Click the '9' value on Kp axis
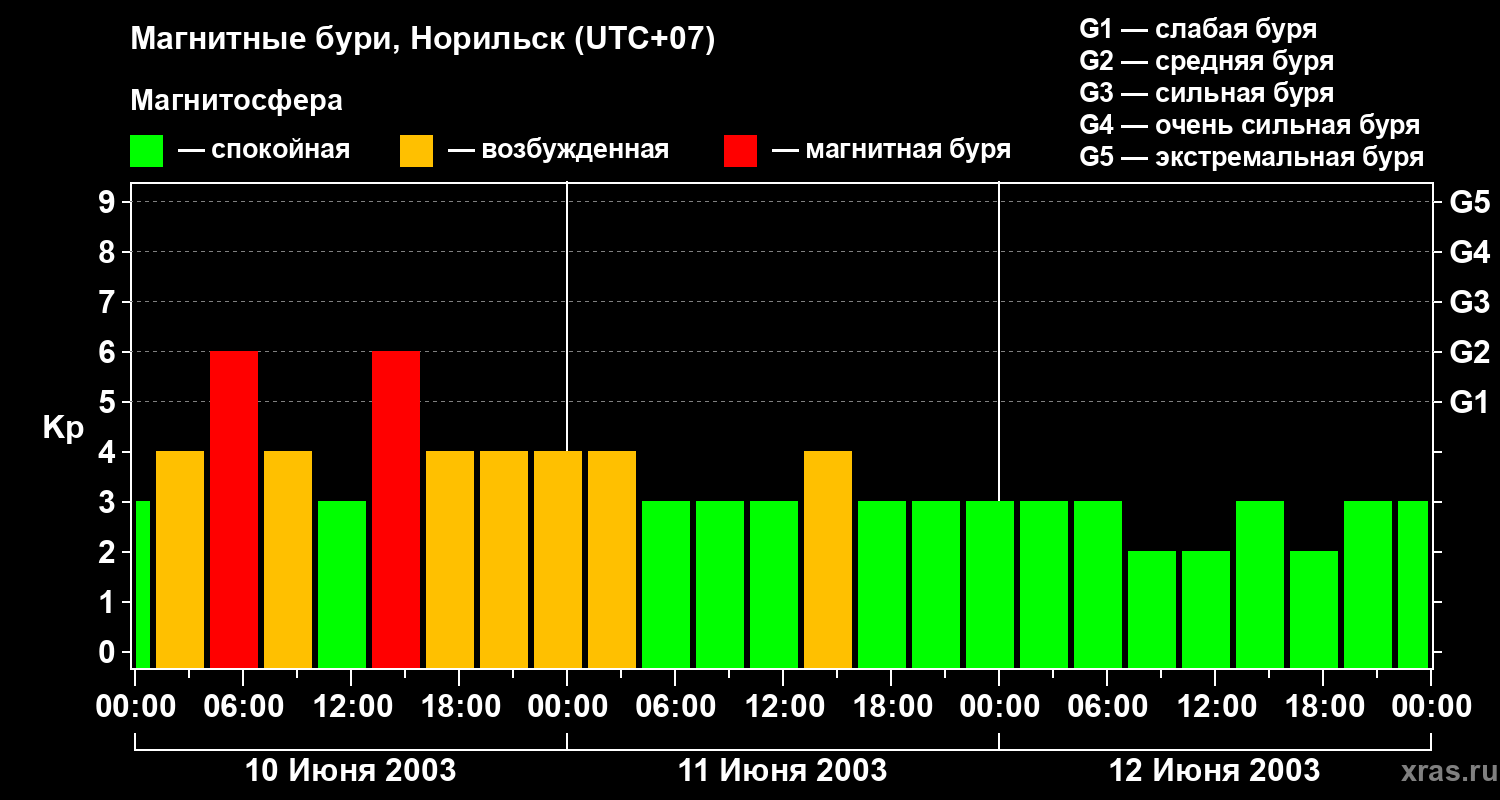The width and height of the screenshot is (1500, 800). point(109,202)
